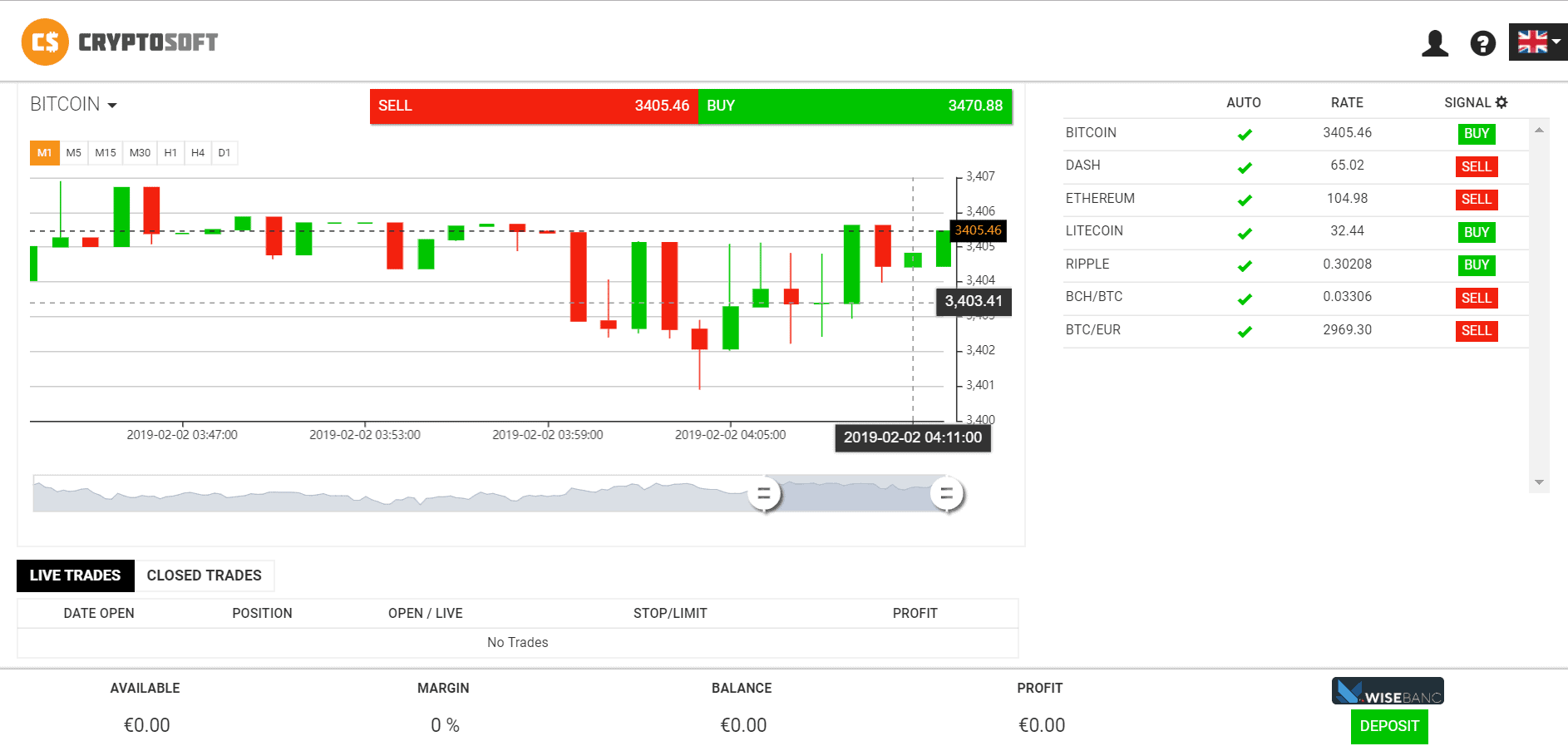Screen dimensions: 1568x746
Task: Select the ETHEREUM row name
Action: tap(1100, 199)
